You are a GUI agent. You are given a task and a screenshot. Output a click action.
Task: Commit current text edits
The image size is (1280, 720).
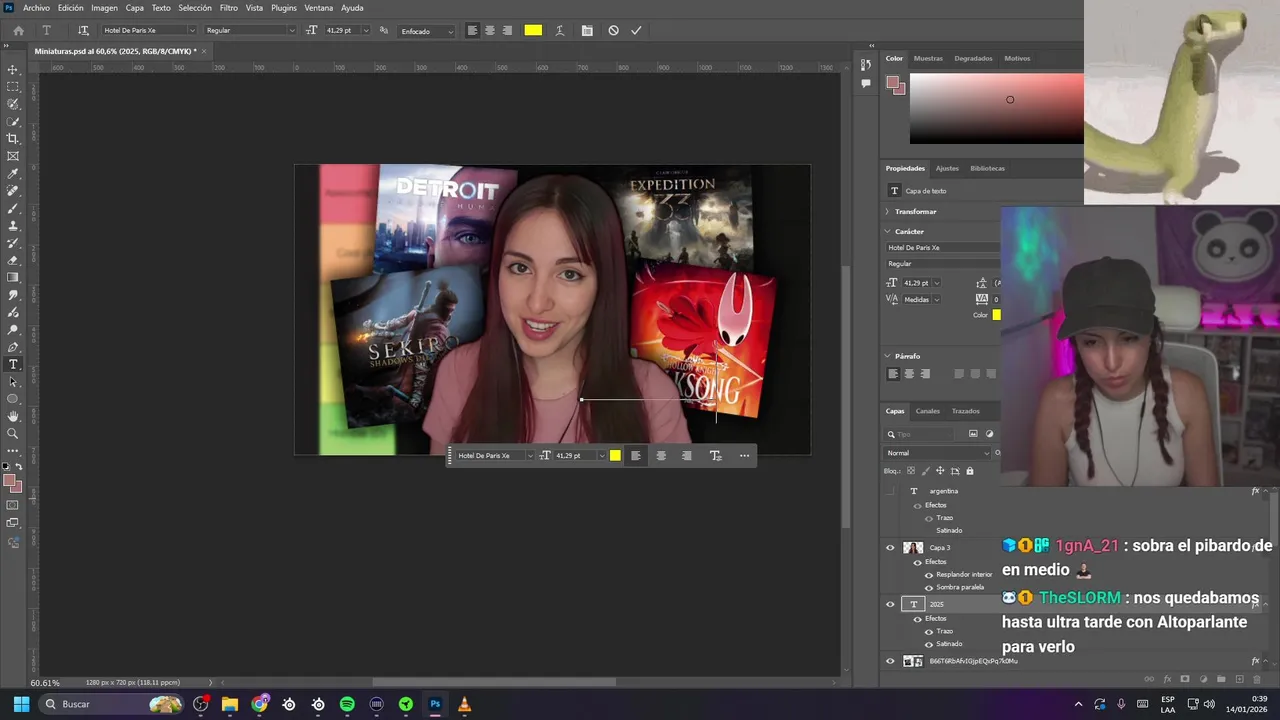pyautogui.click(x=636, y=30)
